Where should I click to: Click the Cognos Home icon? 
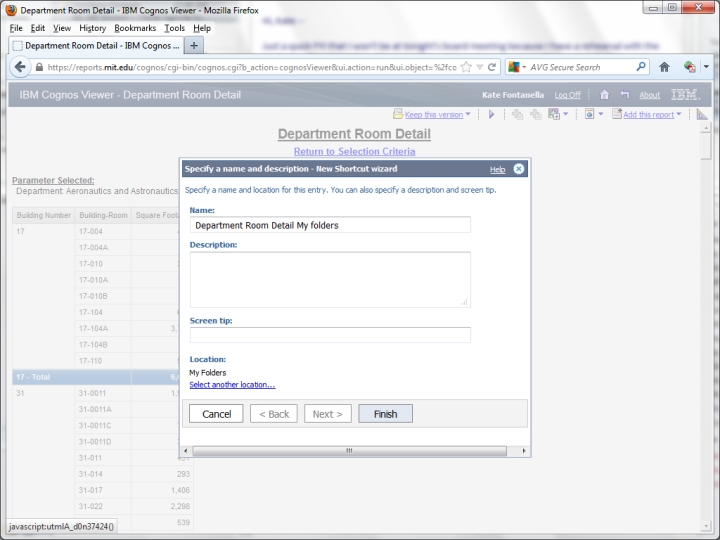pos(605,95)
